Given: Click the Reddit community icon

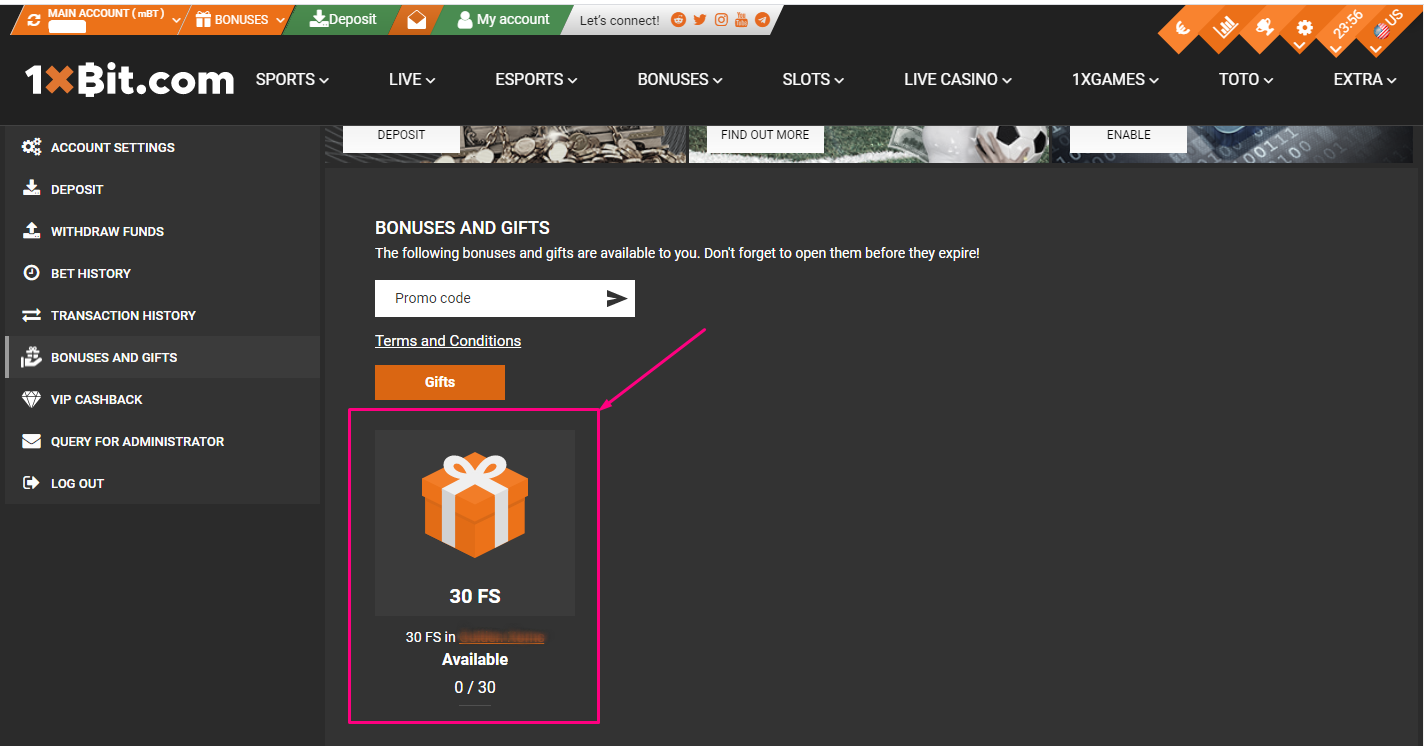Looking at the screenshot, I should click(678, 19).
